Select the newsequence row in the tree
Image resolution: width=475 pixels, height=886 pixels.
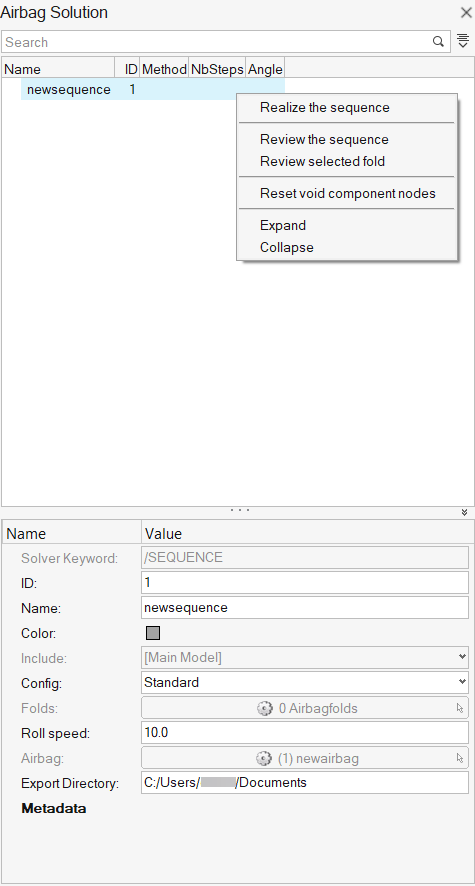153,89
